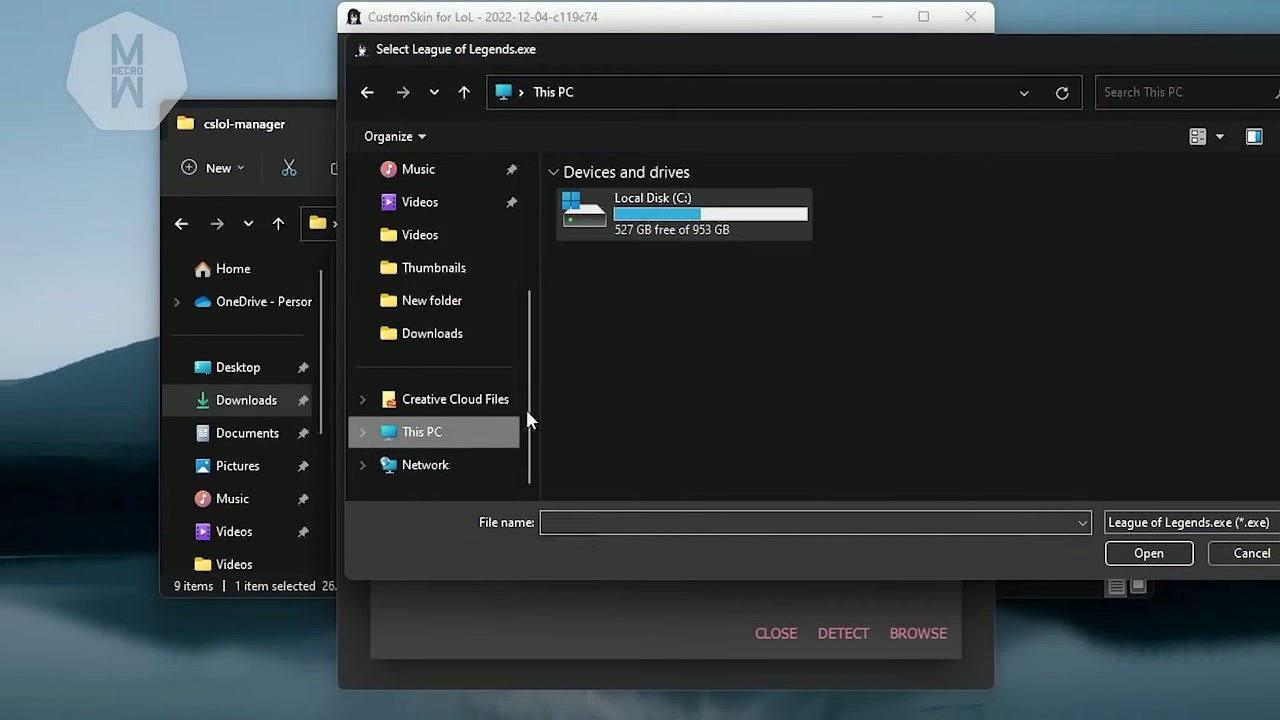Collapse the Devices and drives group

coord(553,173)
